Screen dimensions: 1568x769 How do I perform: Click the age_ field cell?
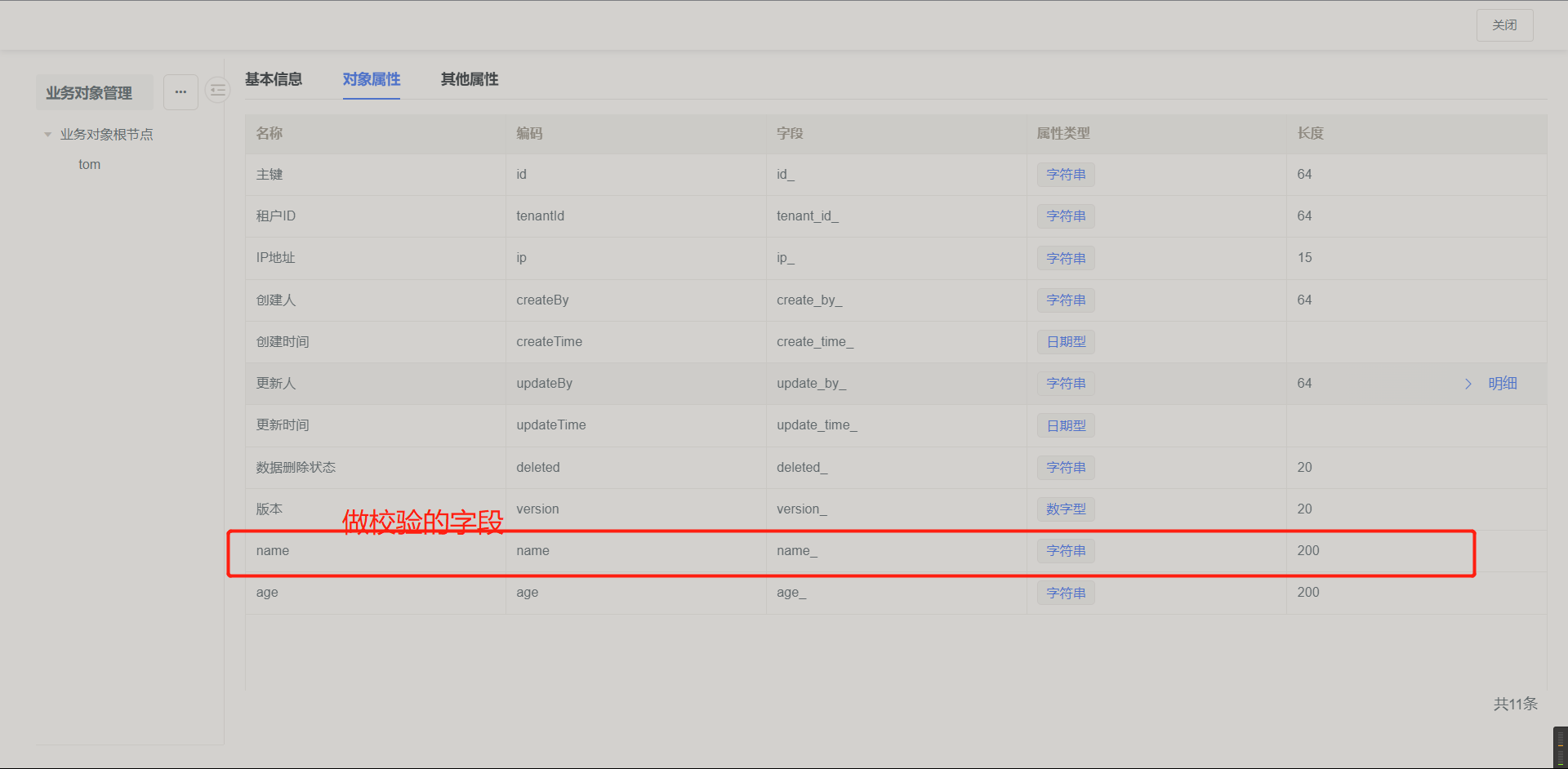coord(791,593)
